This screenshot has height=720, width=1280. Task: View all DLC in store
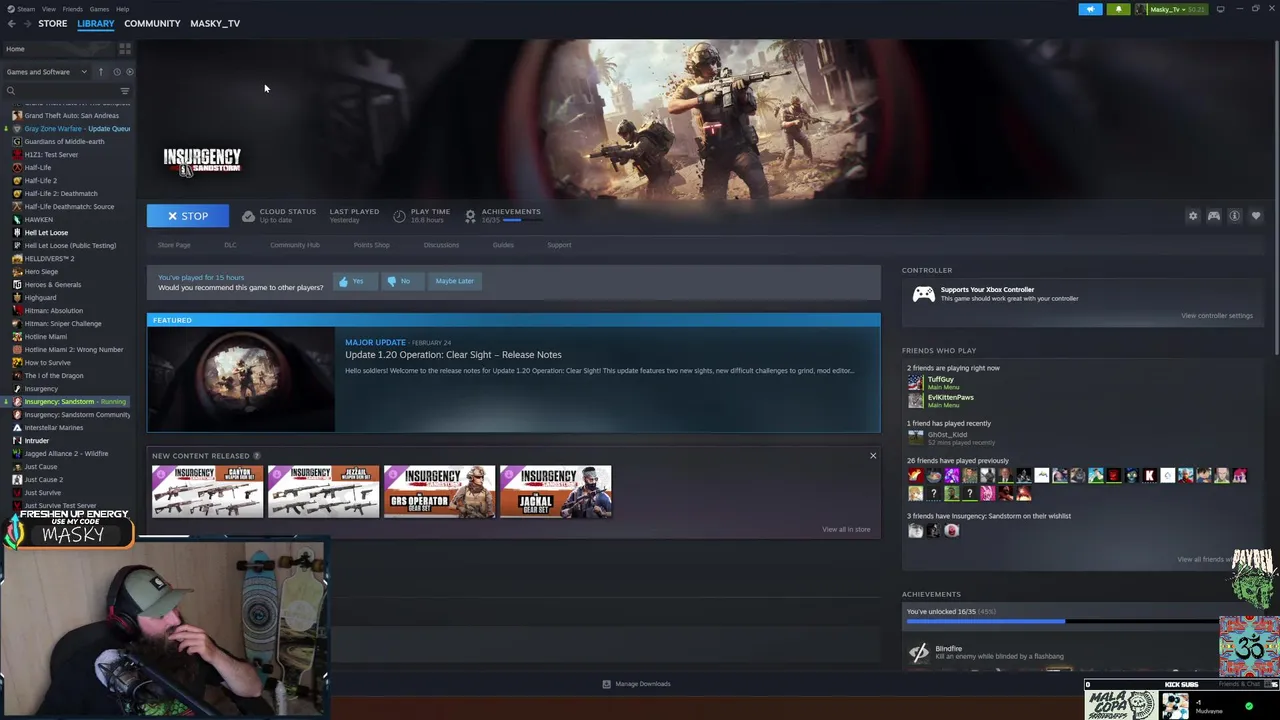[x=846, y=529]
